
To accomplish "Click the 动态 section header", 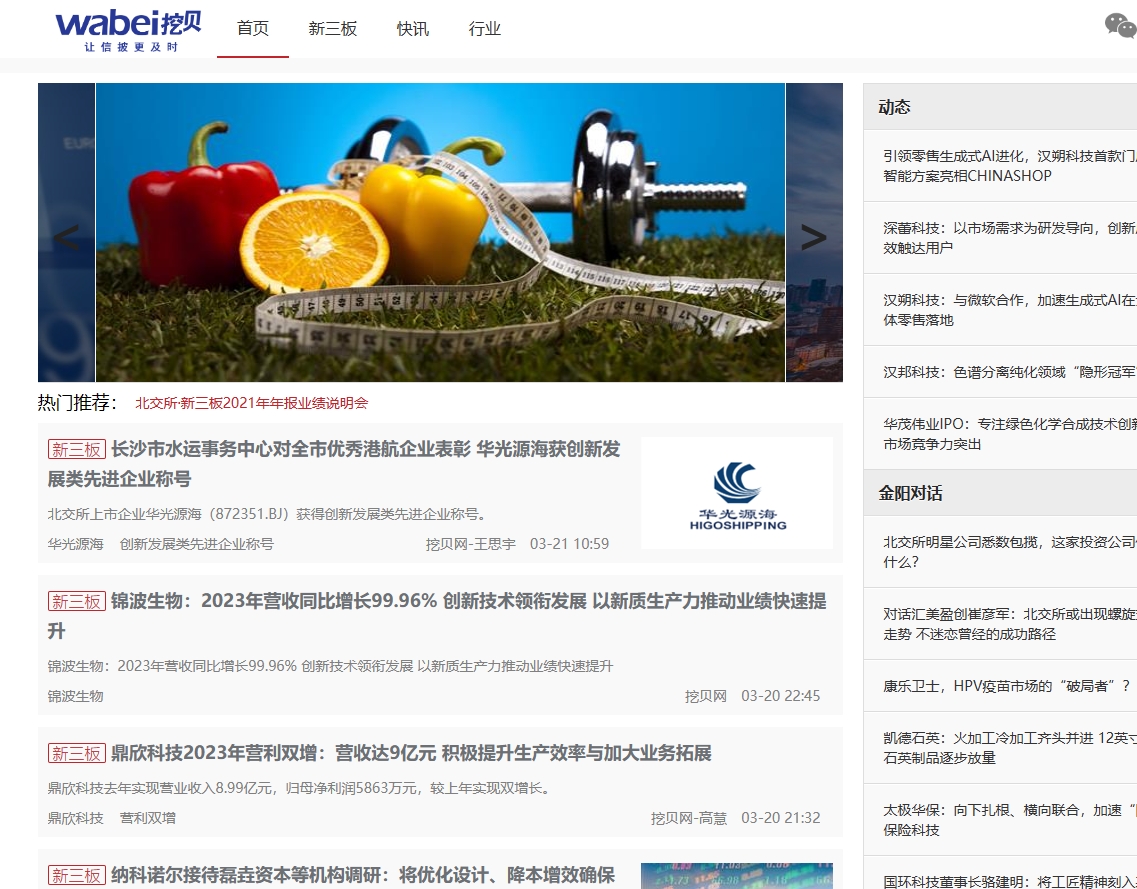I will pyautogui.click(x=893, y=106).
